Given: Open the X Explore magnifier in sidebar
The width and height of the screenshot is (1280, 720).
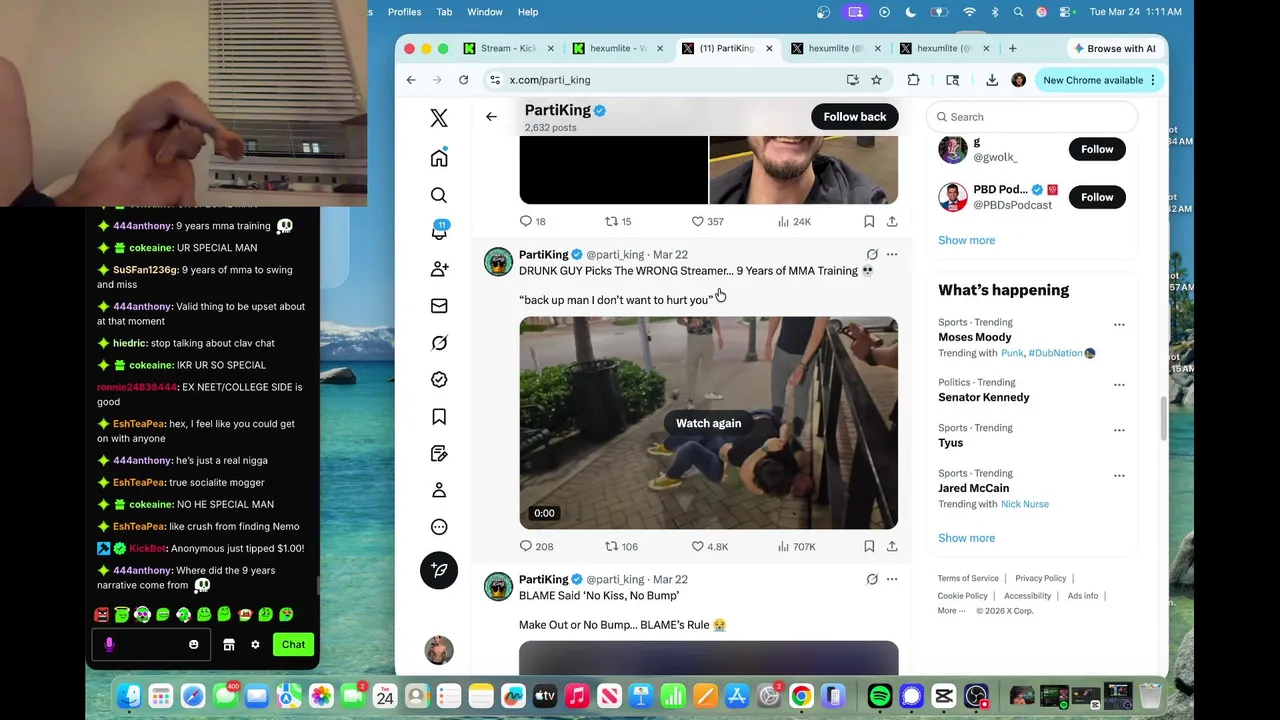Looking at the screenshot, I should (439, 195).
